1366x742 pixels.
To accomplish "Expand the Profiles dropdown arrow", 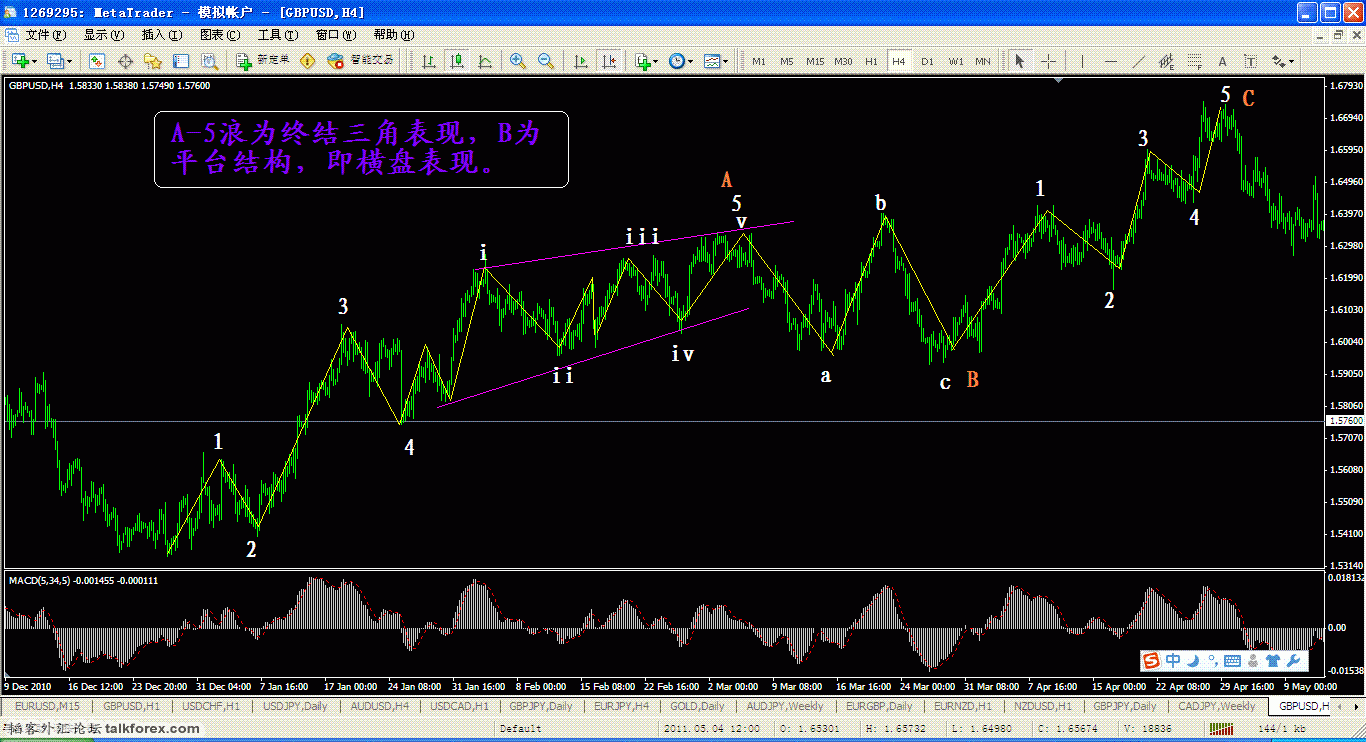I will click(69, 61).
